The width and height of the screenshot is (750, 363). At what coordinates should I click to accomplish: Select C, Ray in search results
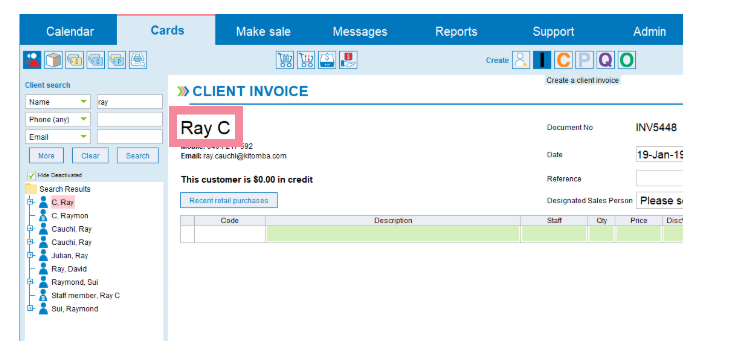click(x=63, y=202)
